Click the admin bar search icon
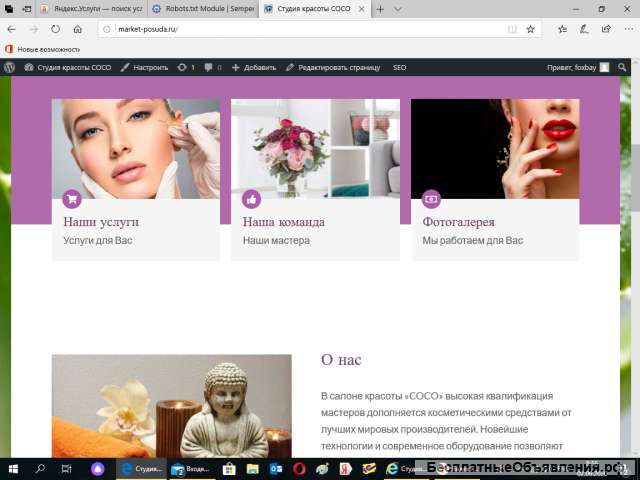The width and height of the screenshot is (640, 480). pyautogui.click(x=622, y=67)
